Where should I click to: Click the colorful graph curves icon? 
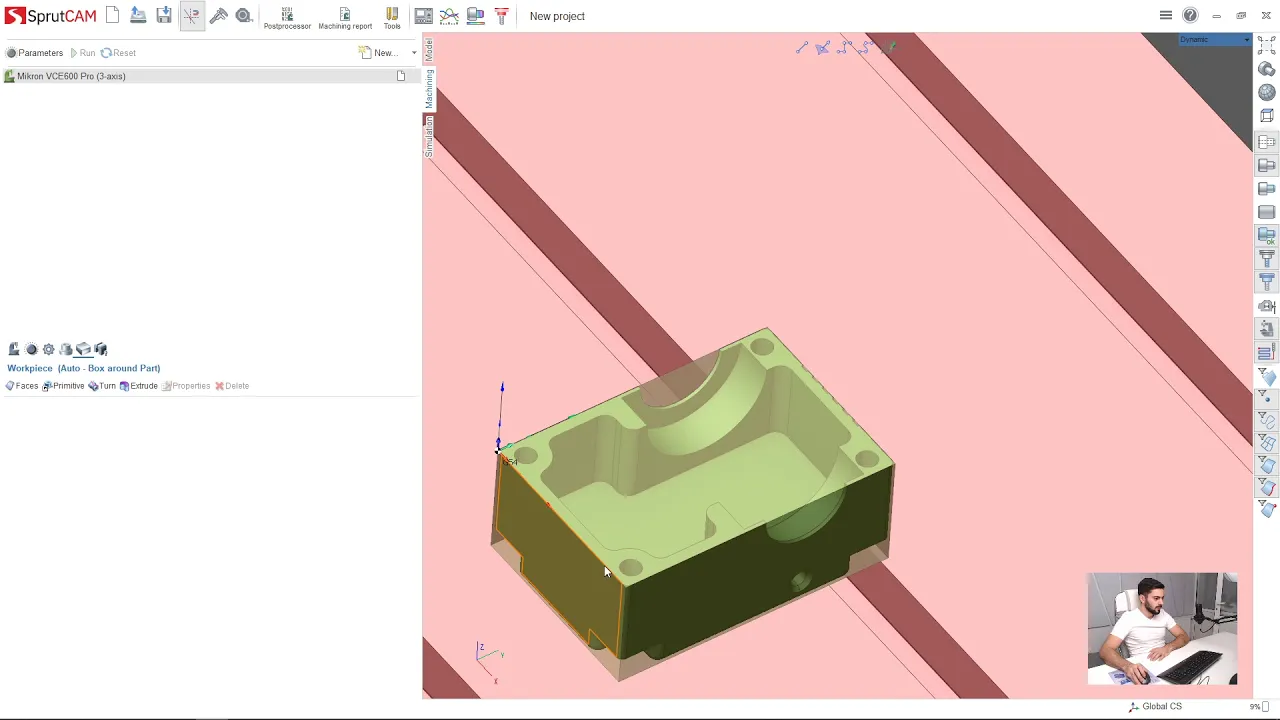coord(450,16)
